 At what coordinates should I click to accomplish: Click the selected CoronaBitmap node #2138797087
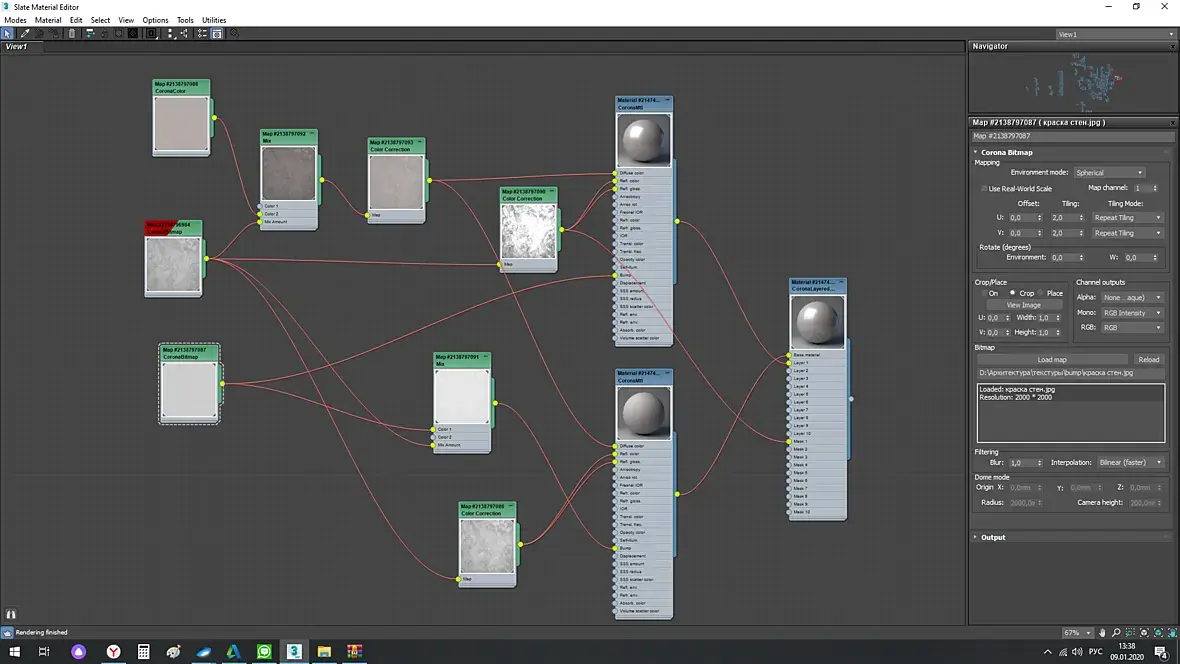(x=189, y=384)
